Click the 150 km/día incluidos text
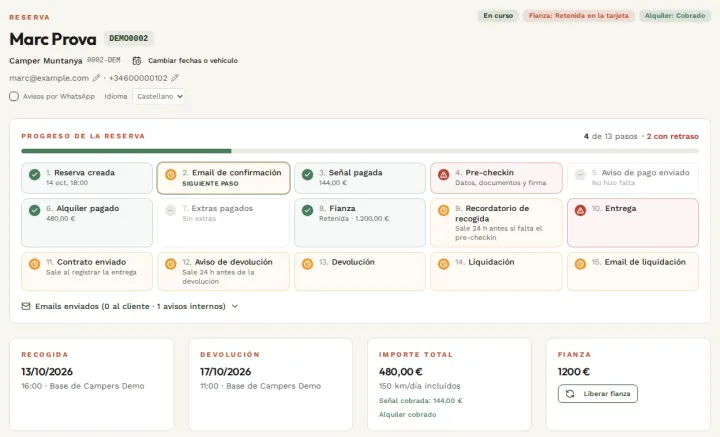The width and height of the screenshot is (720, 437). pos(420,386)
